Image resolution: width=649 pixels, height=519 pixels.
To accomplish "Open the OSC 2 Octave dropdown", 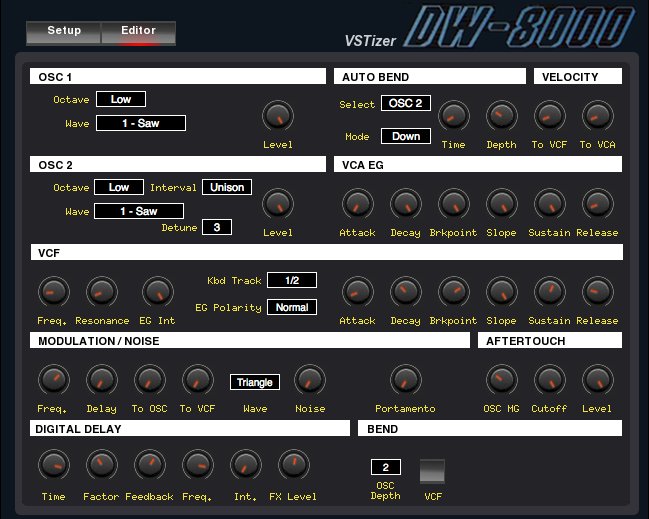I will 119,187.
